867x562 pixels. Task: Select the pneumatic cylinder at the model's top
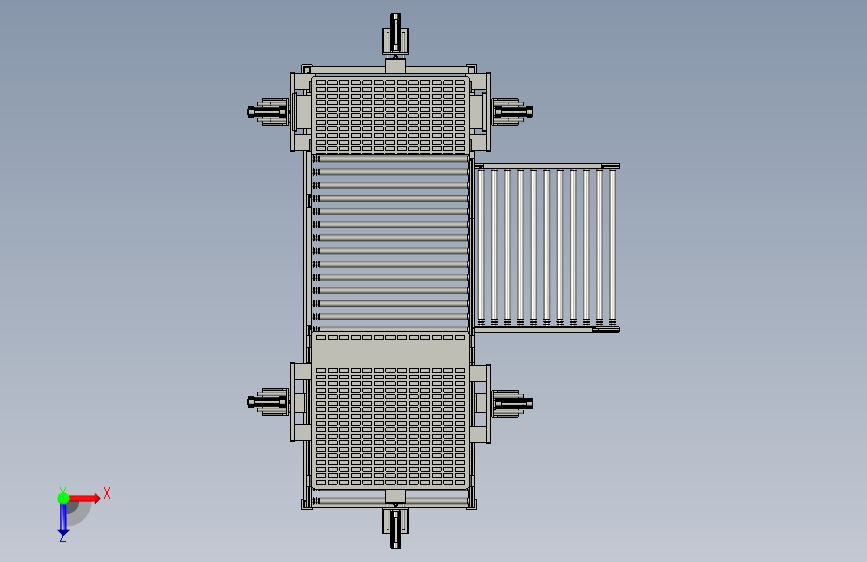click(x=395, y=34)
